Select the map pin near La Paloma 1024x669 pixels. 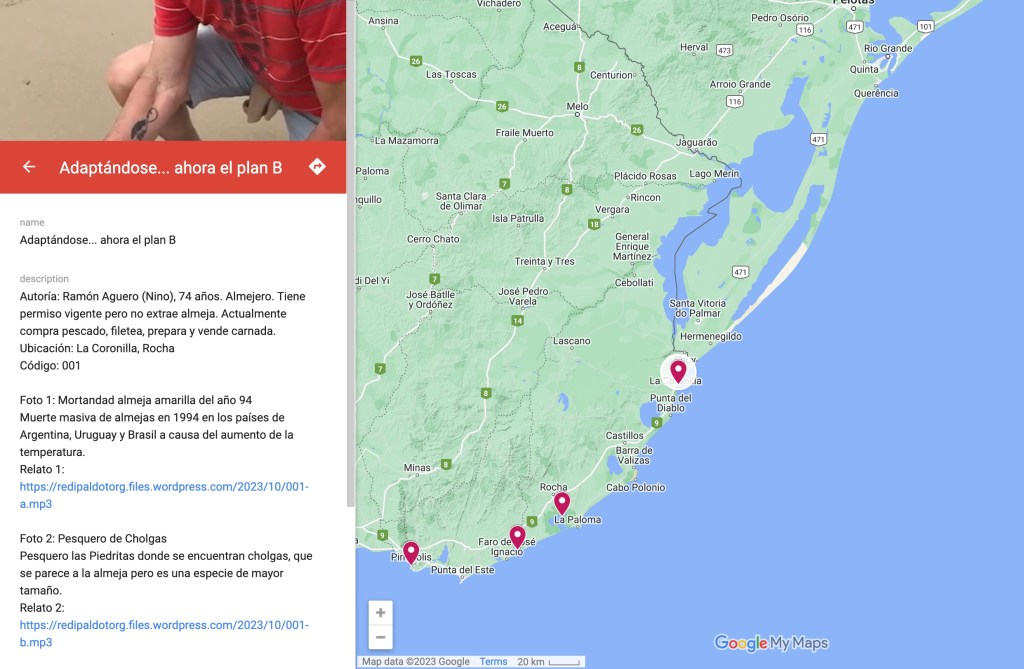562,503
